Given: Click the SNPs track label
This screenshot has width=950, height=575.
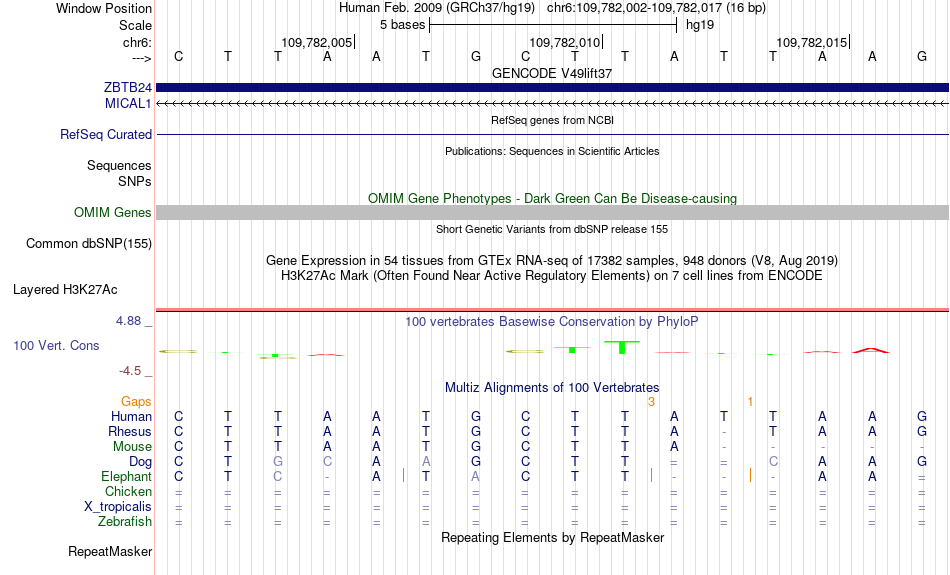Looking at the screenshot, I should tap(135, 181).
